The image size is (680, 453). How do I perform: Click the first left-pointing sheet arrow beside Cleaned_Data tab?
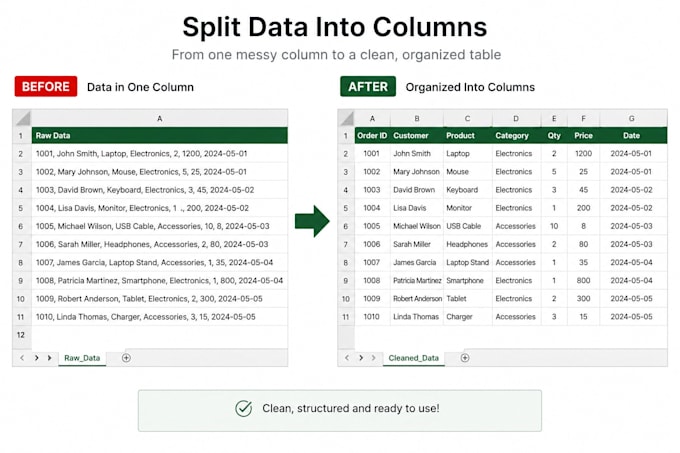pos(347,358)
